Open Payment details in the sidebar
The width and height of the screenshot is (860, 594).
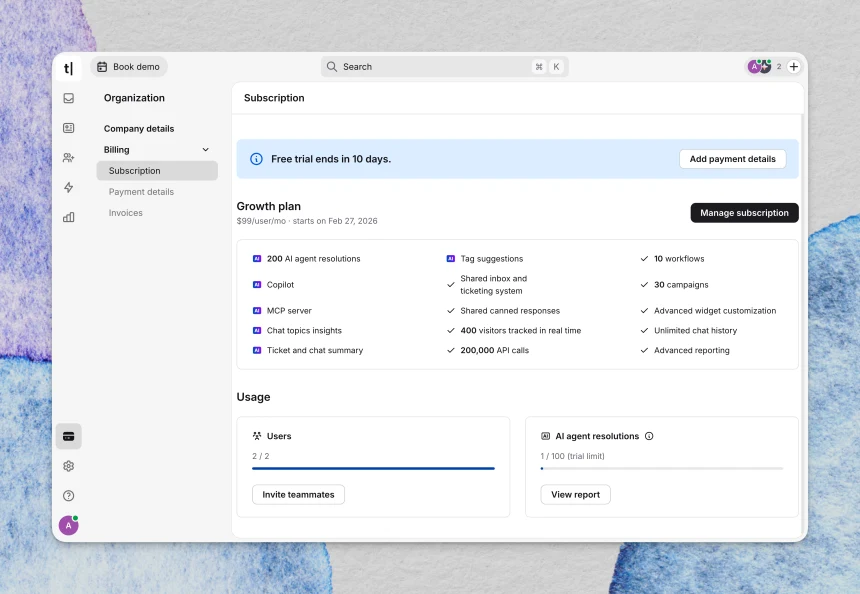click(141, 192)
